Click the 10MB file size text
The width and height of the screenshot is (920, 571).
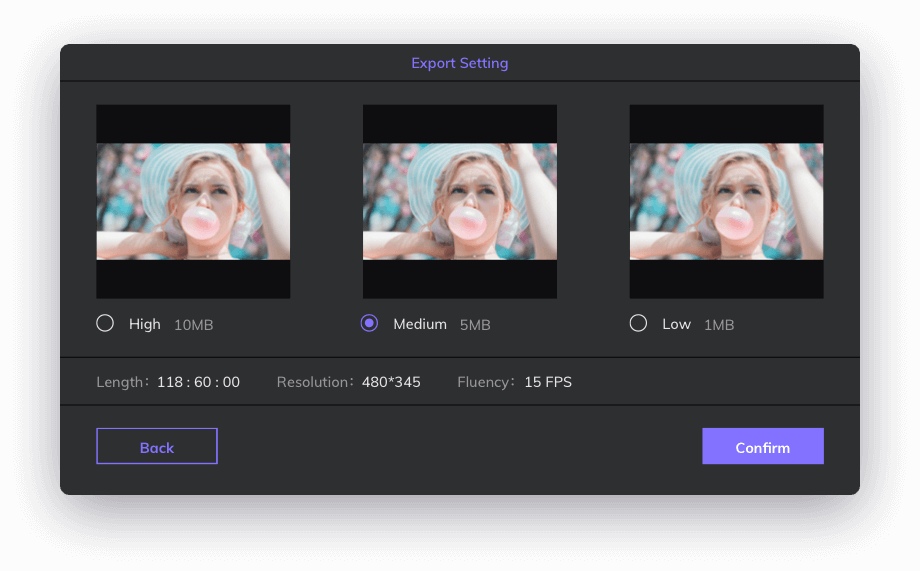click(193, 325)
